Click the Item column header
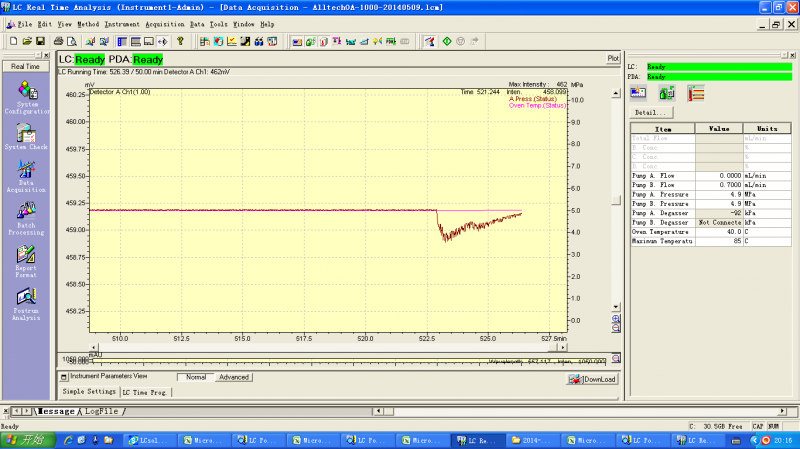Screen dimensions: 800x449 663,129
